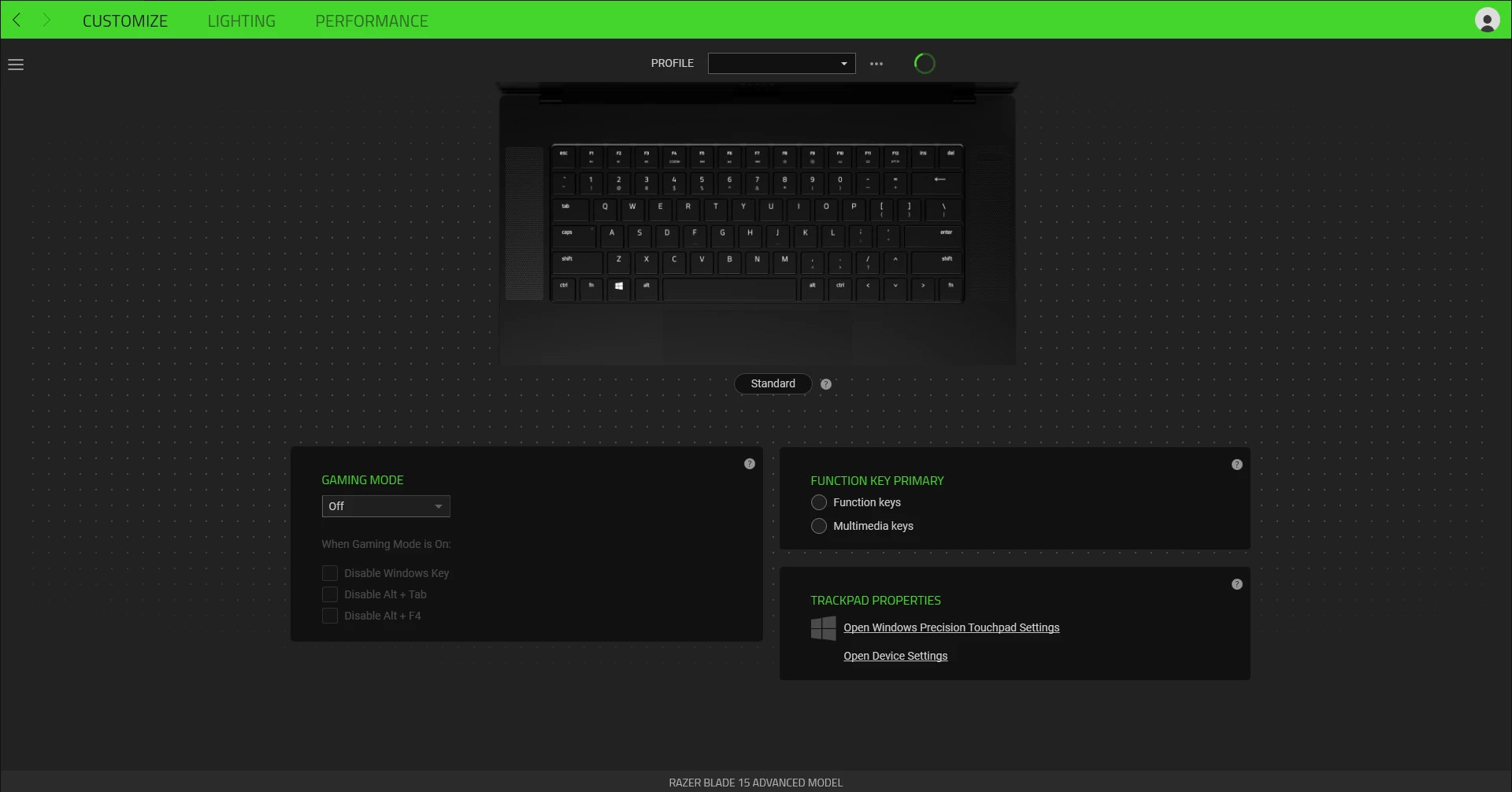Screen dimensions: 1512x792
Task: Select the A key on keyboard
Action: [612, 235]
